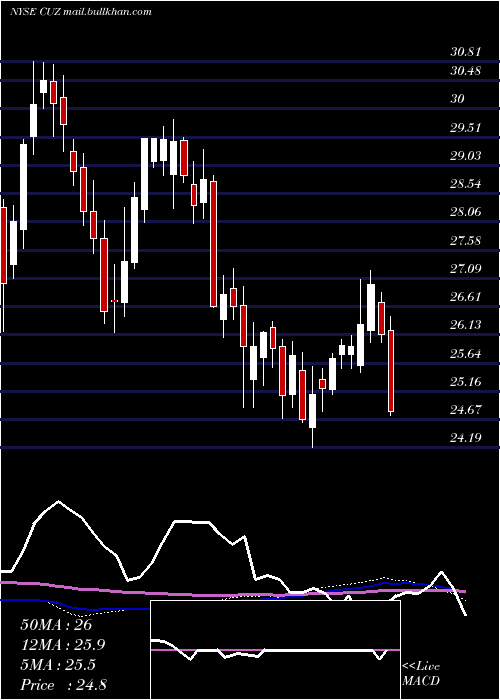The image size is (500, 700).
Task: Click the 24.67 price axis label
Action: pos(466,409)
